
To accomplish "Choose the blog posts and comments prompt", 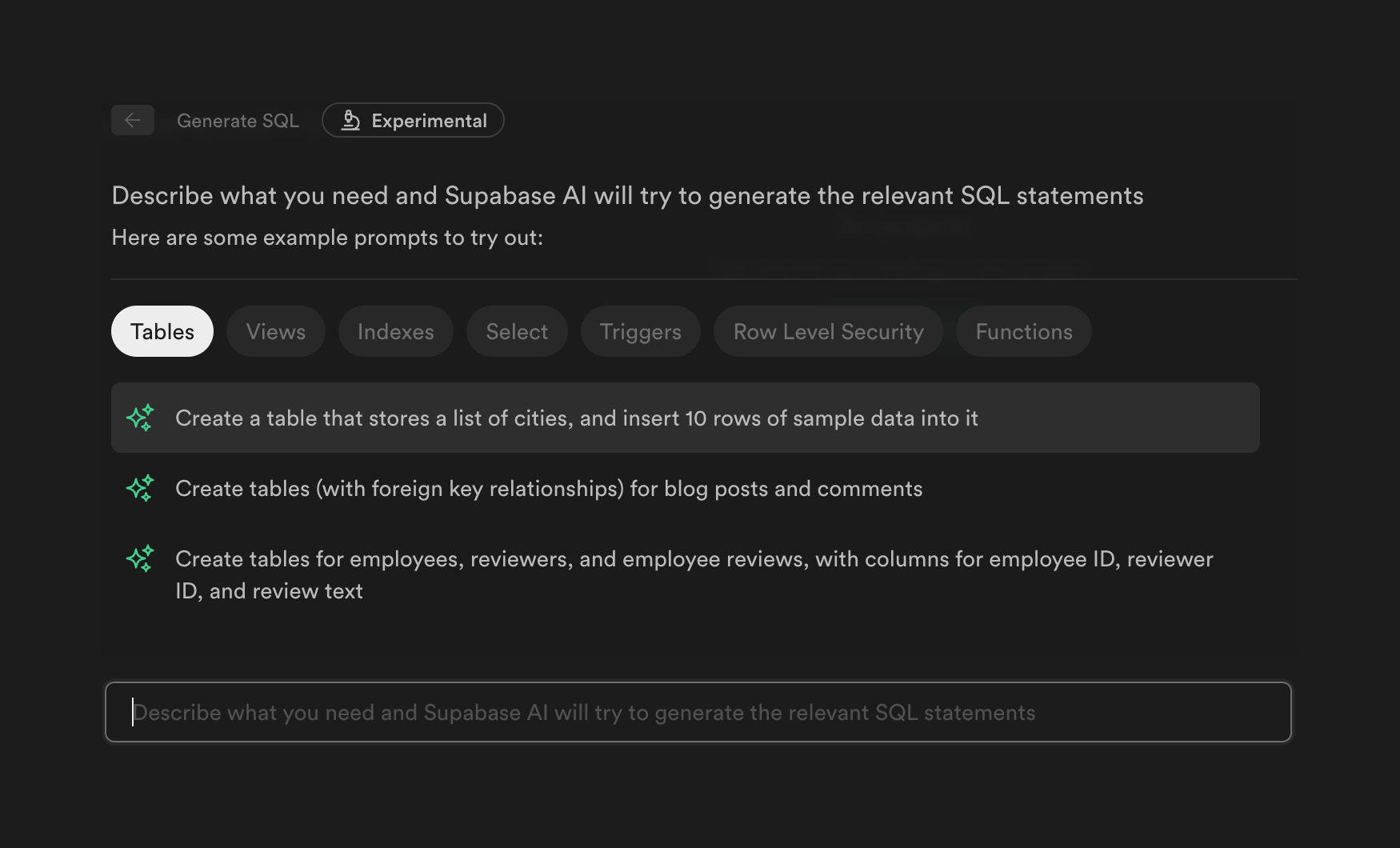I will [549, 488].
